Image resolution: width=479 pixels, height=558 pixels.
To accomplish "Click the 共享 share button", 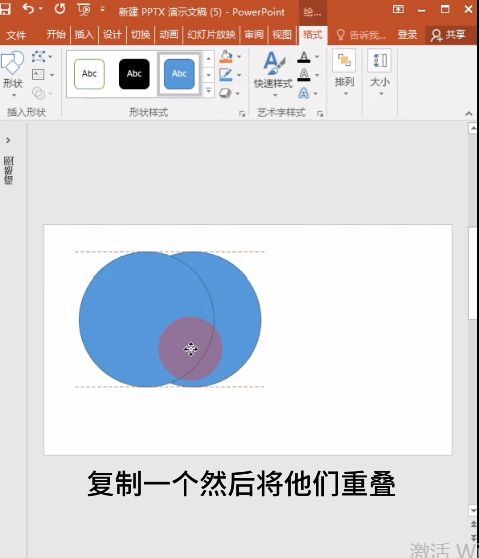I will click(448, 35).
